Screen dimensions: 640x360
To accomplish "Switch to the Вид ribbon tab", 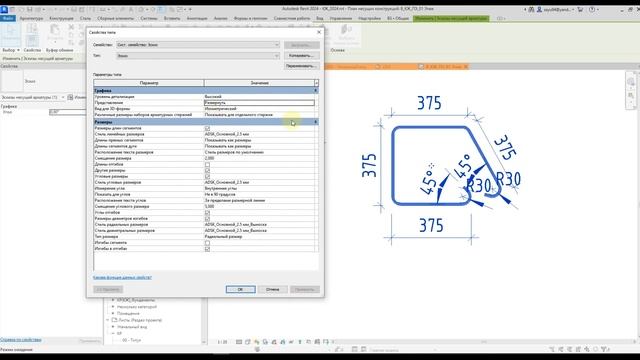I will pos(320,18).
